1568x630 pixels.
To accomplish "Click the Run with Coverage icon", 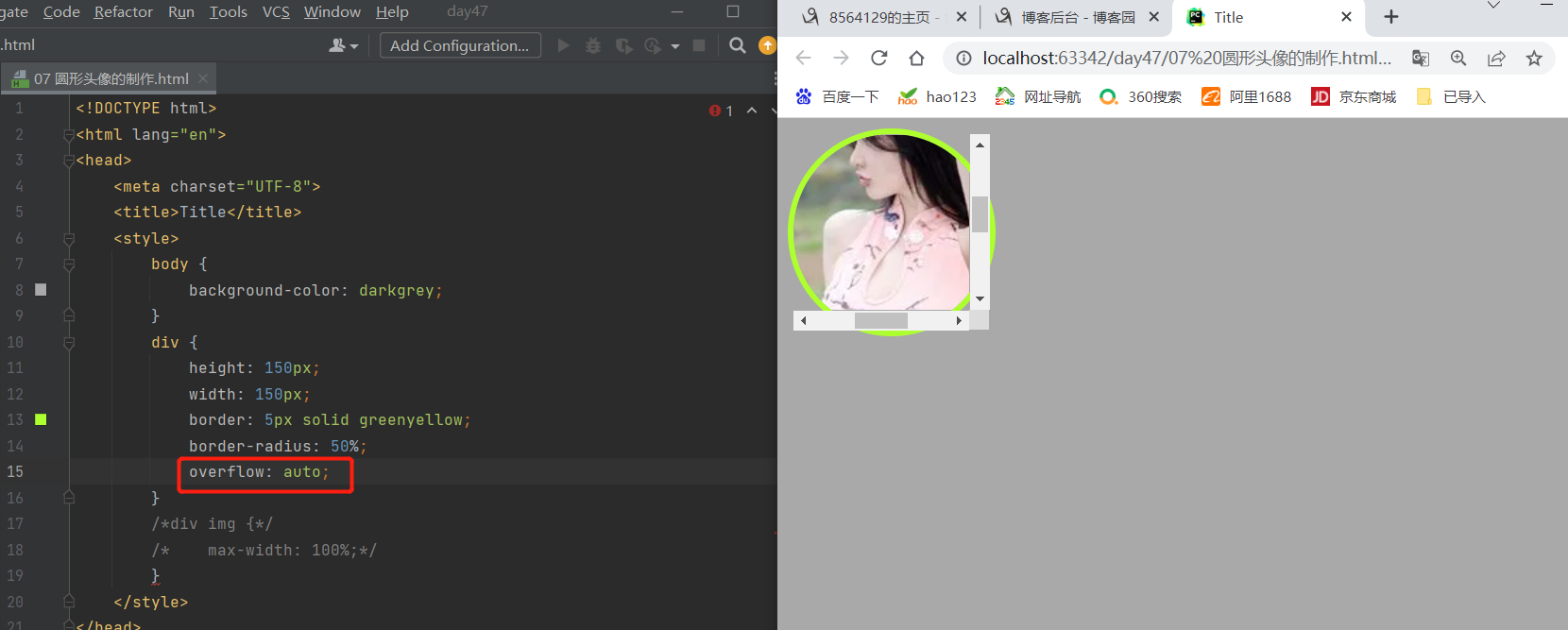I will (x=623, y=45).
